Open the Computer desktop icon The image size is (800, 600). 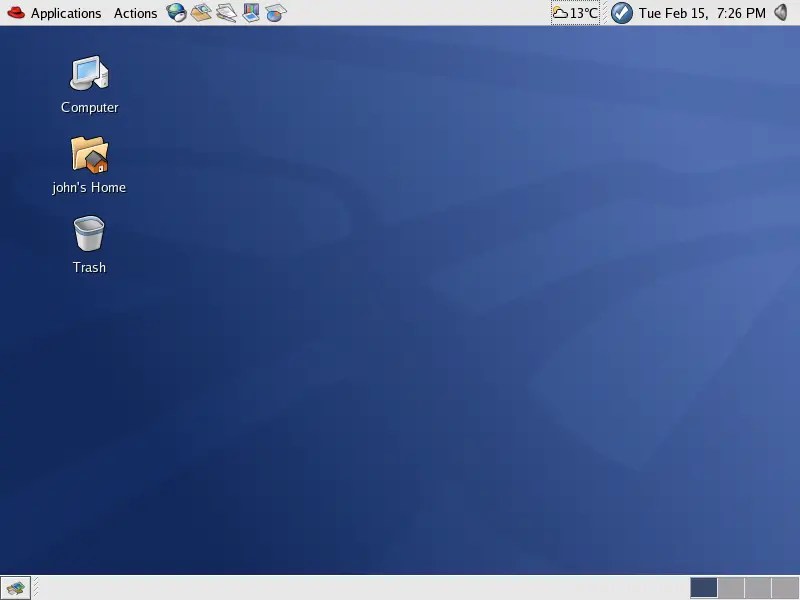coord(89,78)
